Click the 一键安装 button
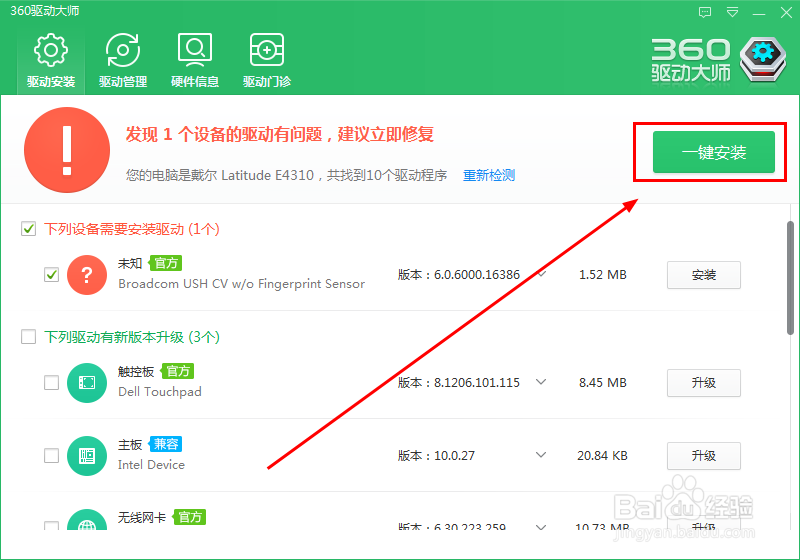The height and width of the screenshot is (560, 800). pos(714,152)
